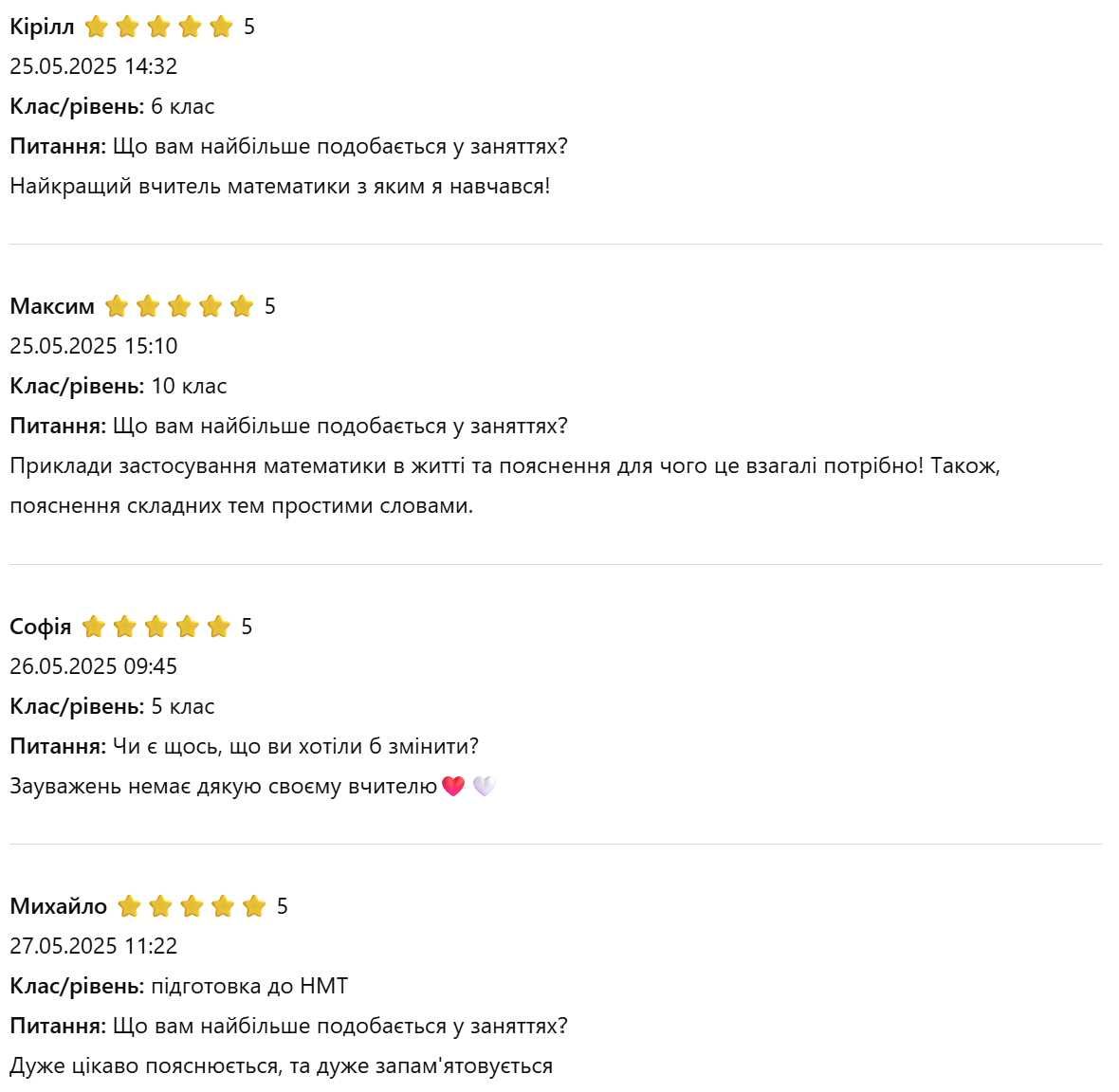
Task: Click the rating number 5 beside Михайло
Action: click(x=283, y=906)
